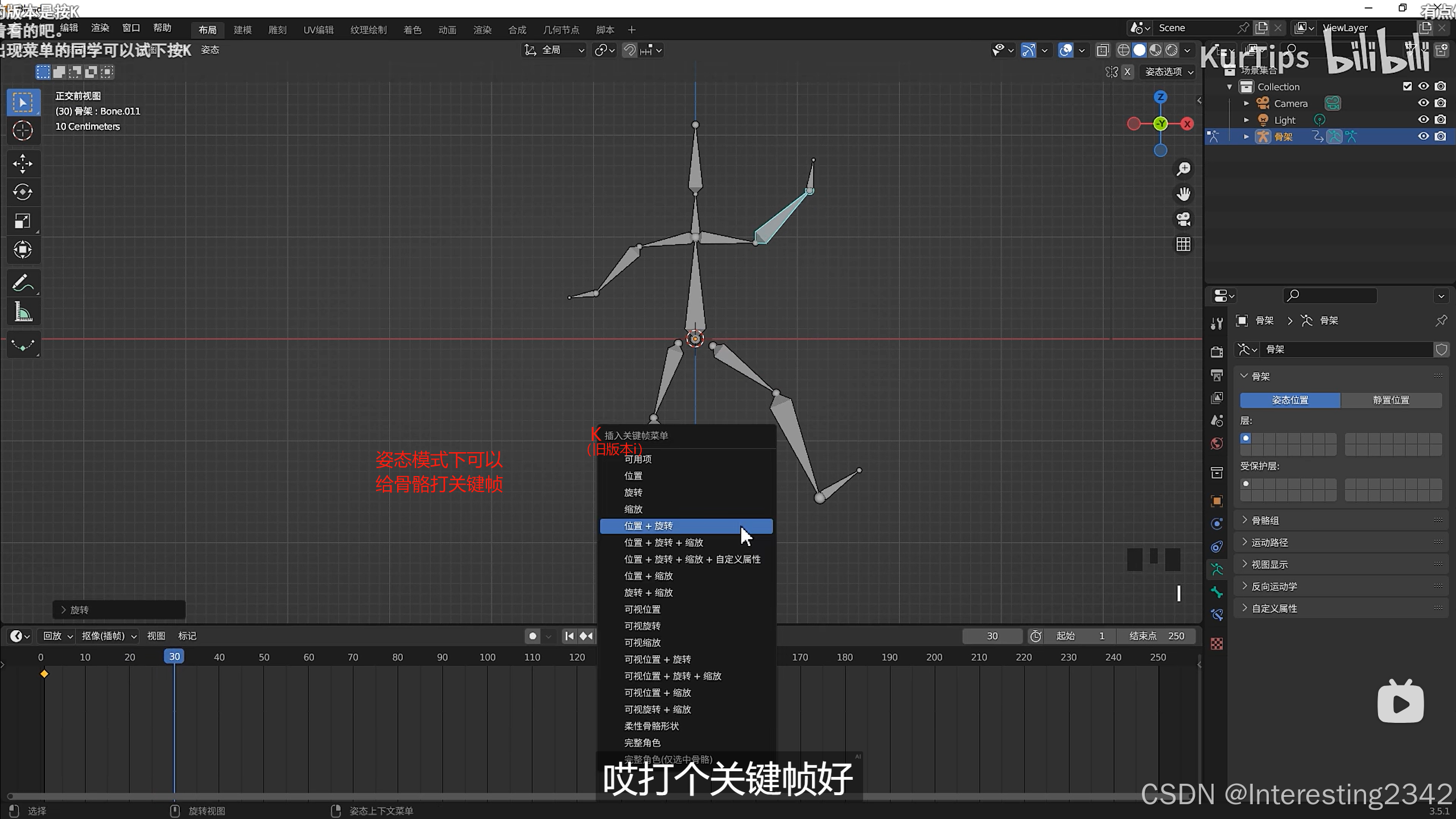Hide the Camera object in outliner
The height and width of the screenshot is (819, 1456).
[x=1423, y=104]
